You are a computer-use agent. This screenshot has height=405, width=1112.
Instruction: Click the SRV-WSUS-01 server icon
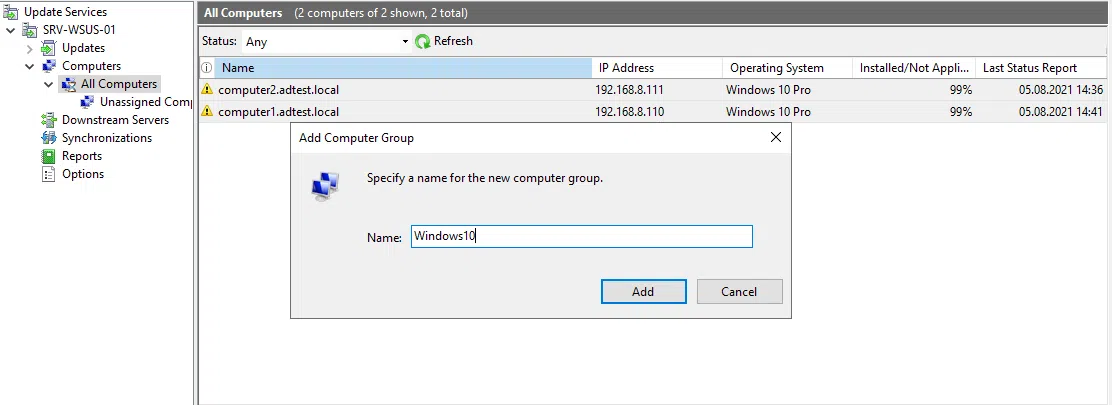pos(31,30)
